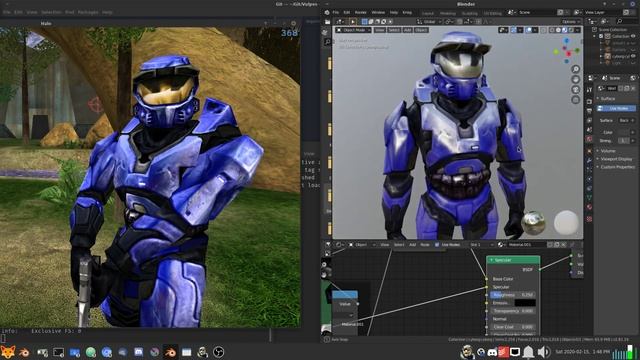Toggle the camera view icon in viewport
Screen dimensions: 640x360
point(576,90)
